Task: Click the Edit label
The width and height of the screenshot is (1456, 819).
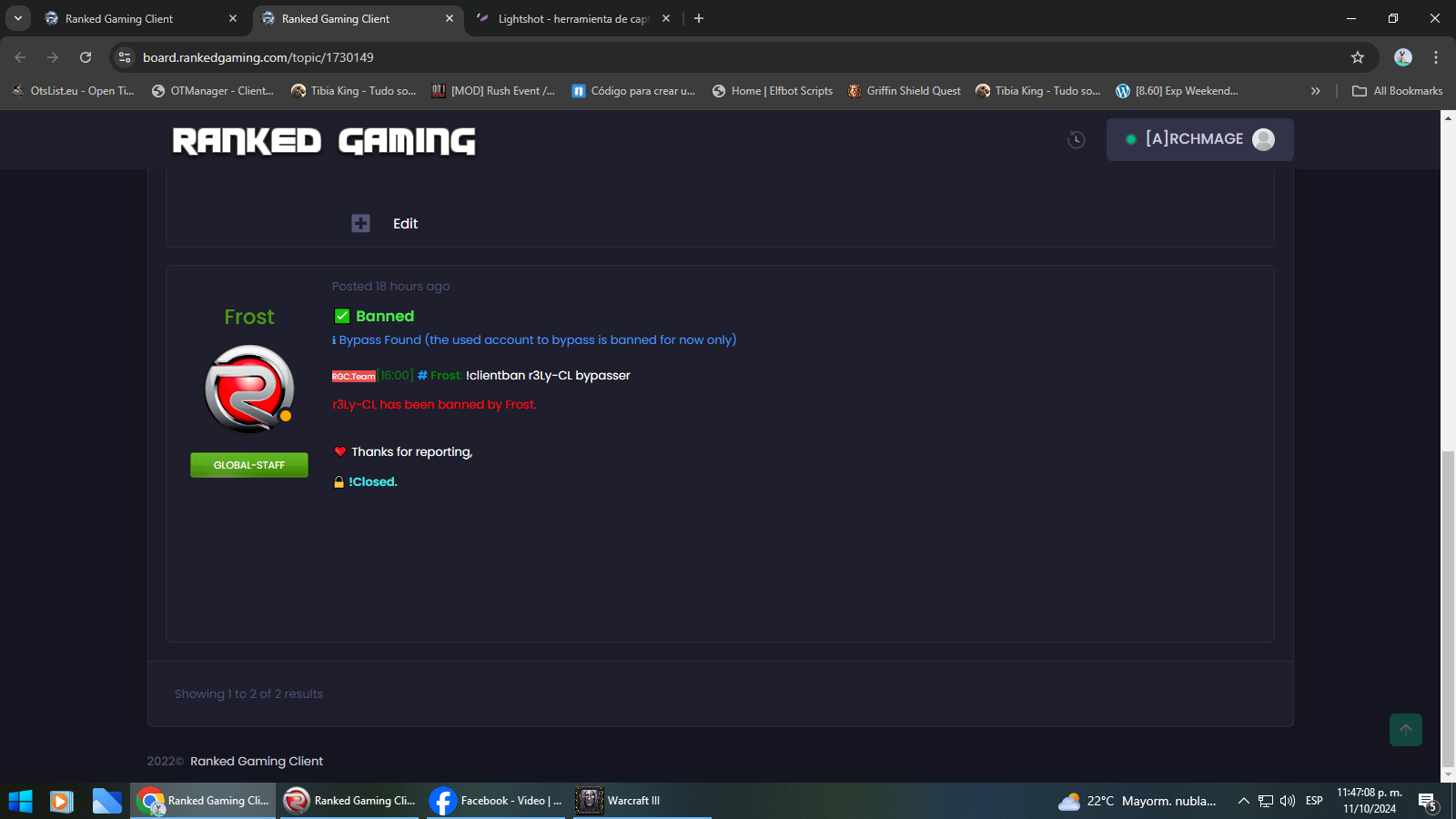Action: tap(405, 224)
